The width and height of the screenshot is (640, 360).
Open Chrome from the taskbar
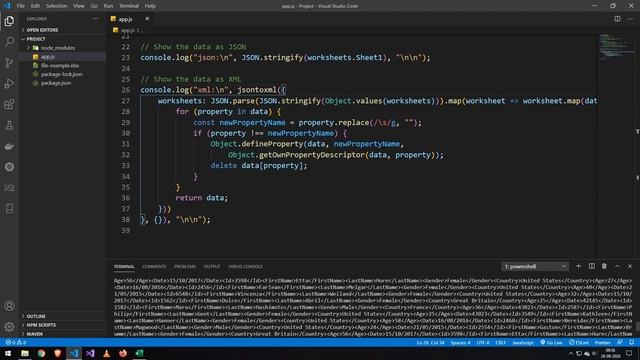pyautogui.click(x=41, y=353)
